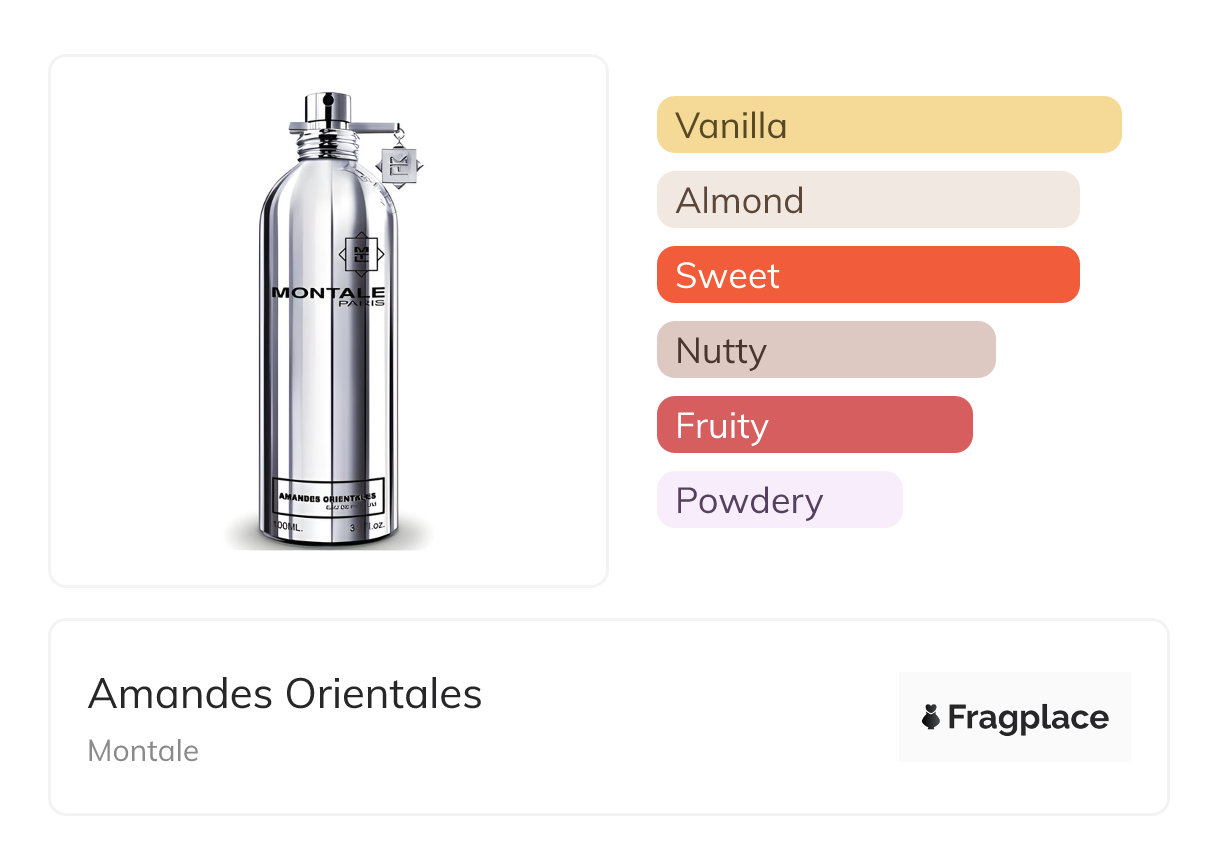Select the Vanilla accord bar
The width and height of the screenshot is (1218, 864).
[x=888, y=125]
